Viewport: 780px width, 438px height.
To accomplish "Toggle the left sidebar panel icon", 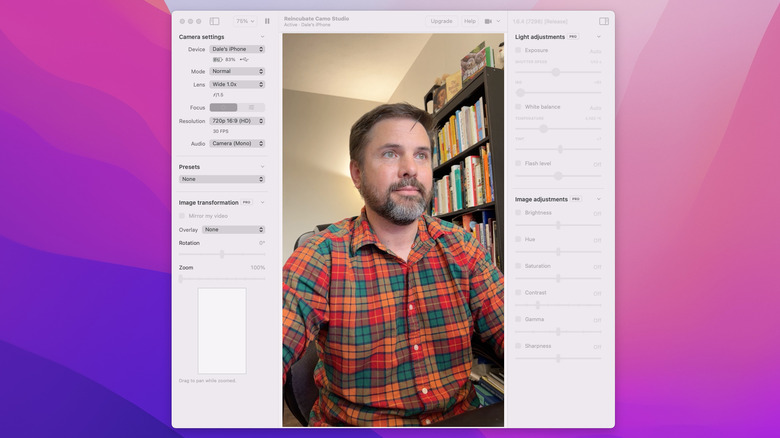I will pyautogui.click(x=214, y=21).
